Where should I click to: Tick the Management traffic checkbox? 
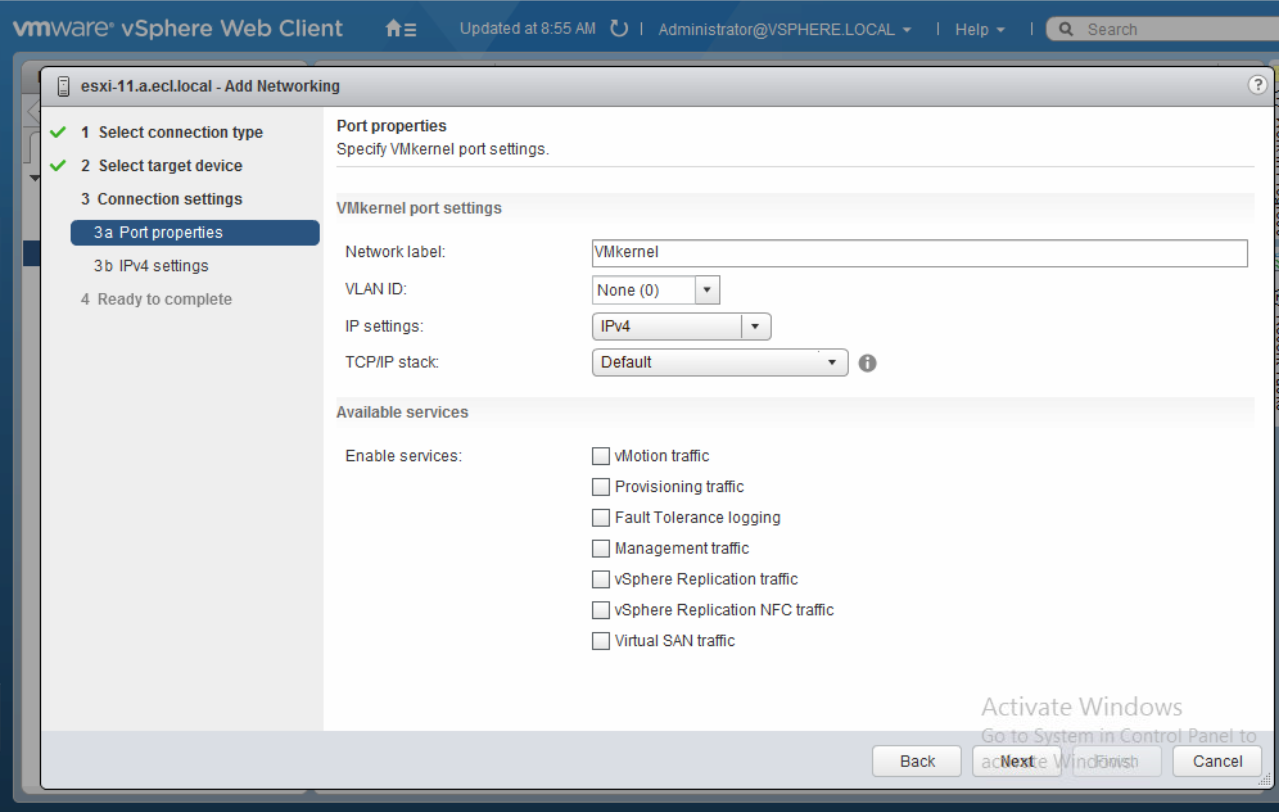[600, 549]
